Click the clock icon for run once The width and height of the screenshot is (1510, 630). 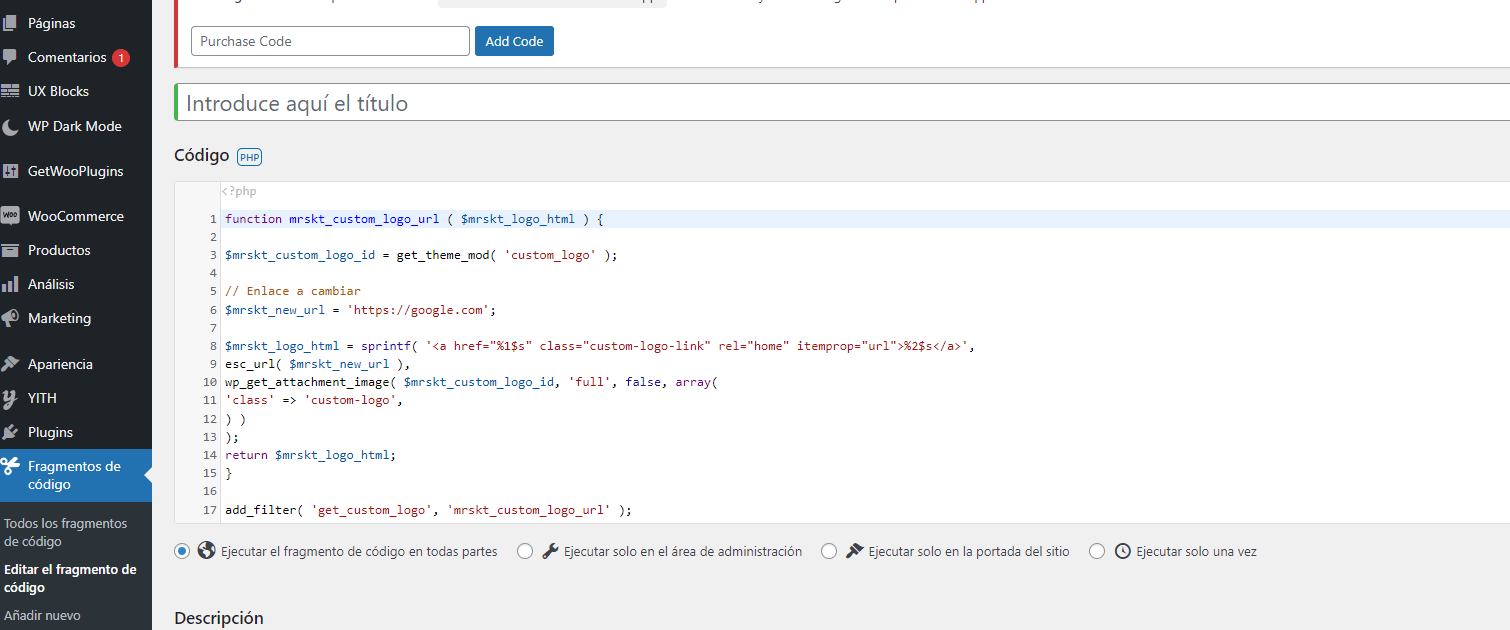tap(1122, 551)
